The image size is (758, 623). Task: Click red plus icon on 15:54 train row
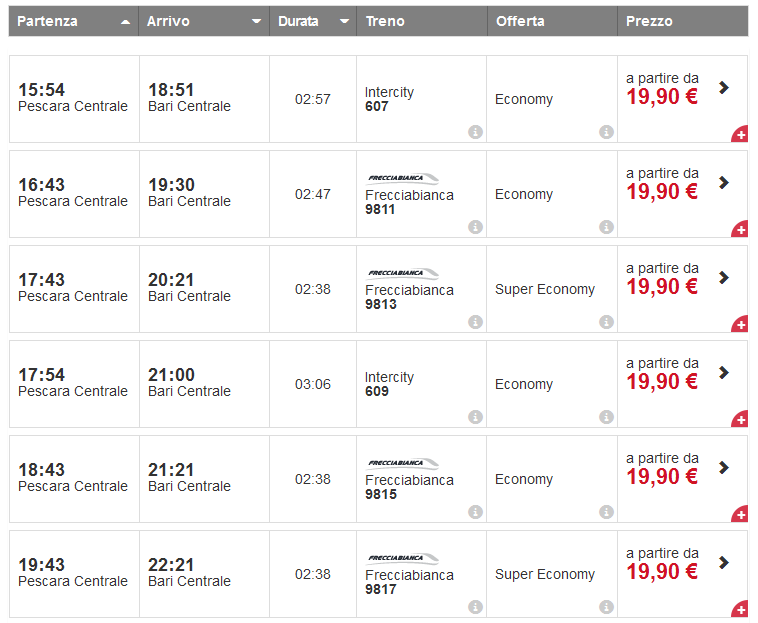(x=740, y=135)
